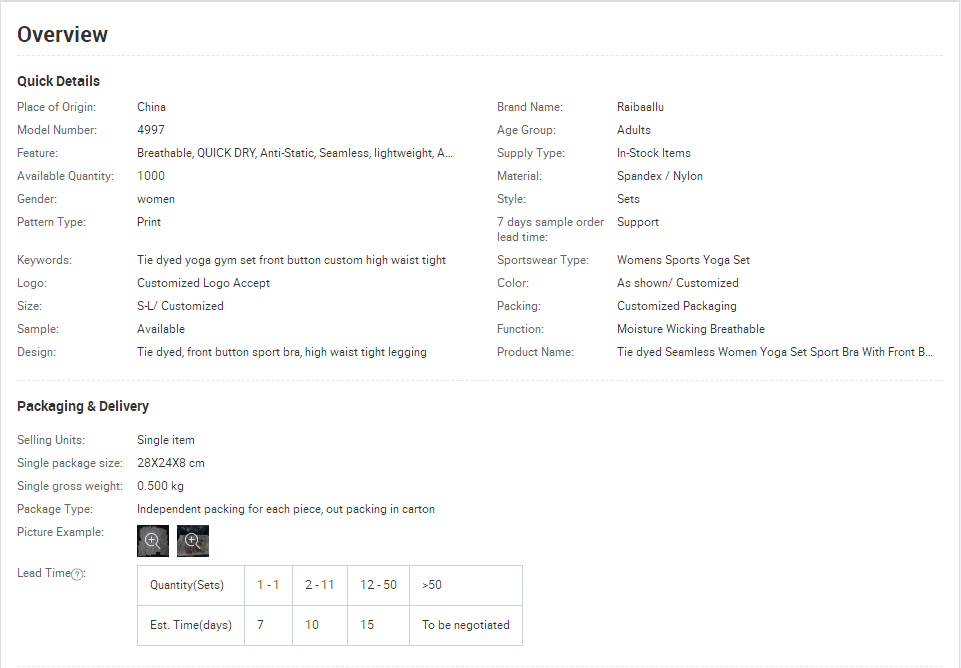Image resolution: width=961 pixels, height=668 pixels.
Task: Click the To be negotiated cell
Action: [466, 625]
